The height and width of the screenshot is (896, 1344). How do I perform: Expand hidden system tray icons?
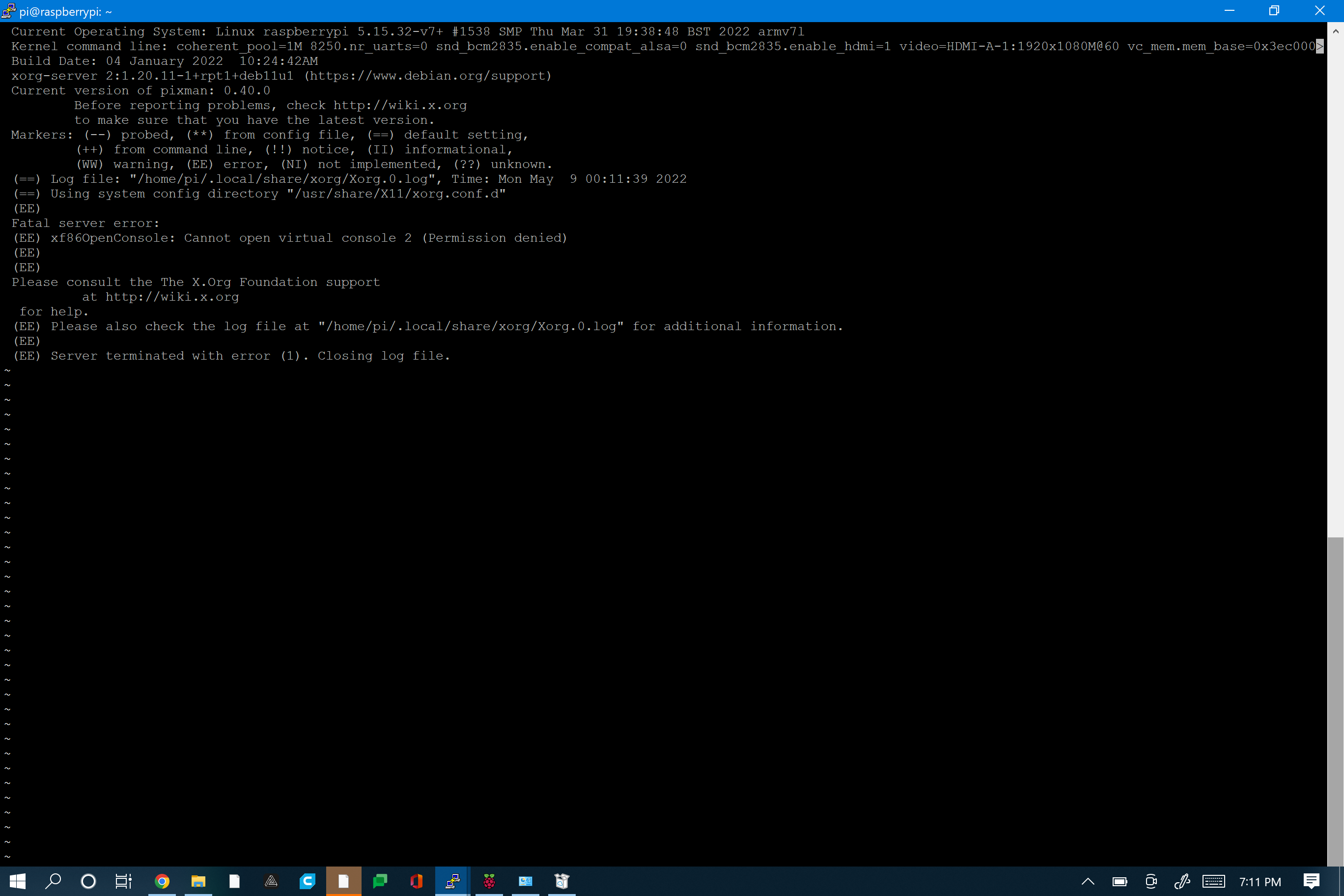(1088, 881)
